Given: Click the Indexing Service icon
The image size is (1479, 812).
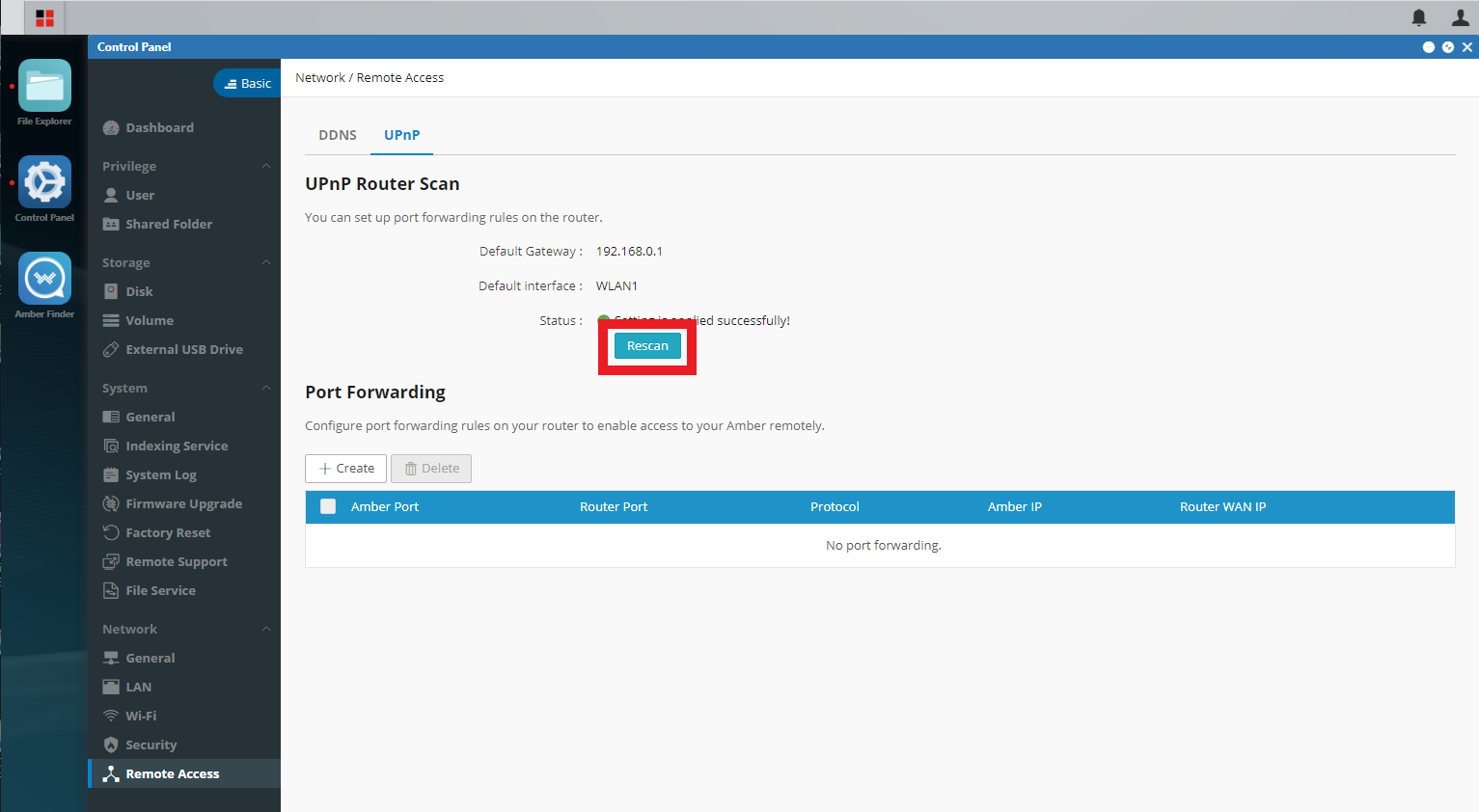Looking at the screenshot, I should (111, 446).
